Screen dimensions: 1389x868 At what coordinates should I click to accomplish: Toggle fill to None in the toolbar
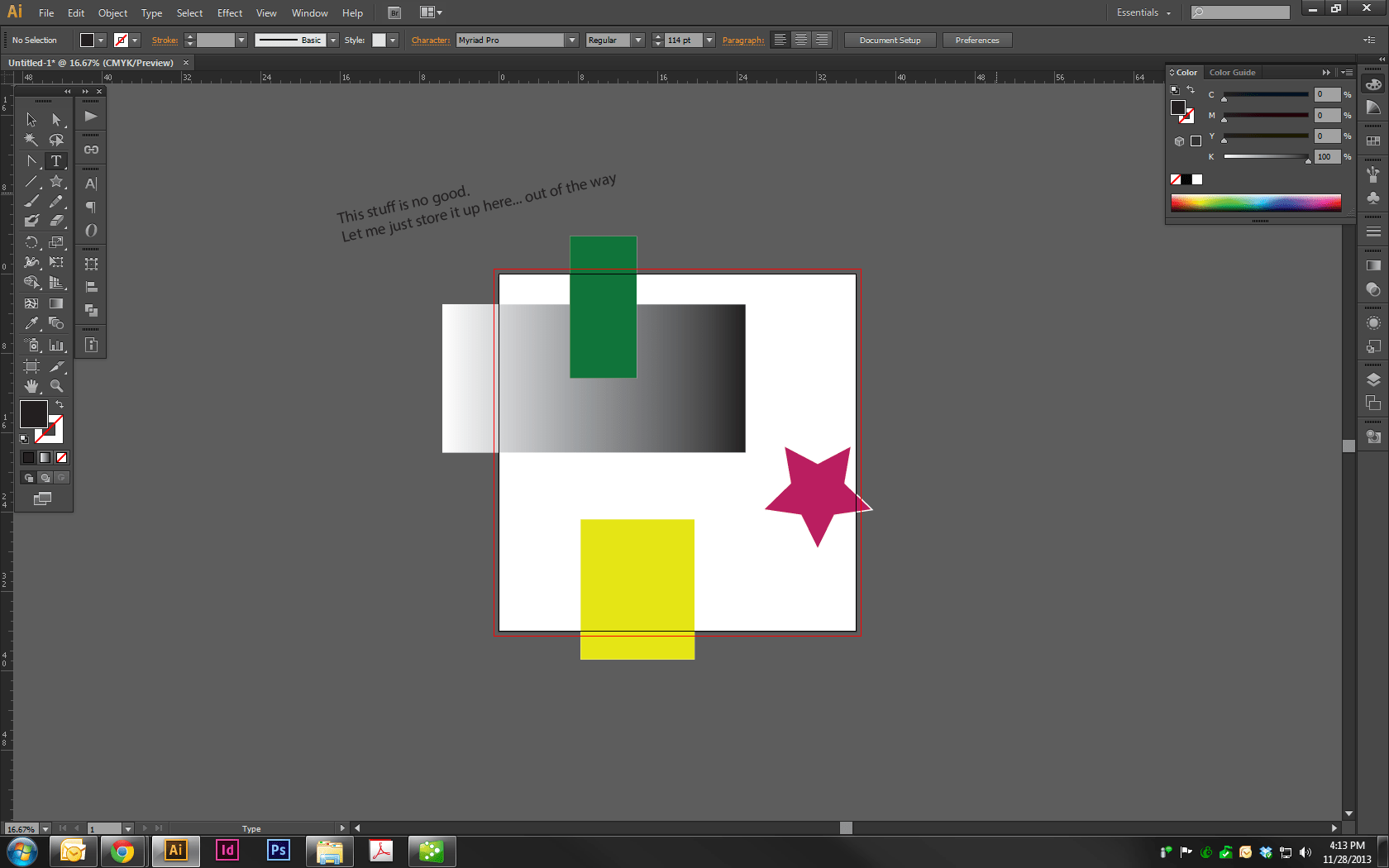[62, 458]
